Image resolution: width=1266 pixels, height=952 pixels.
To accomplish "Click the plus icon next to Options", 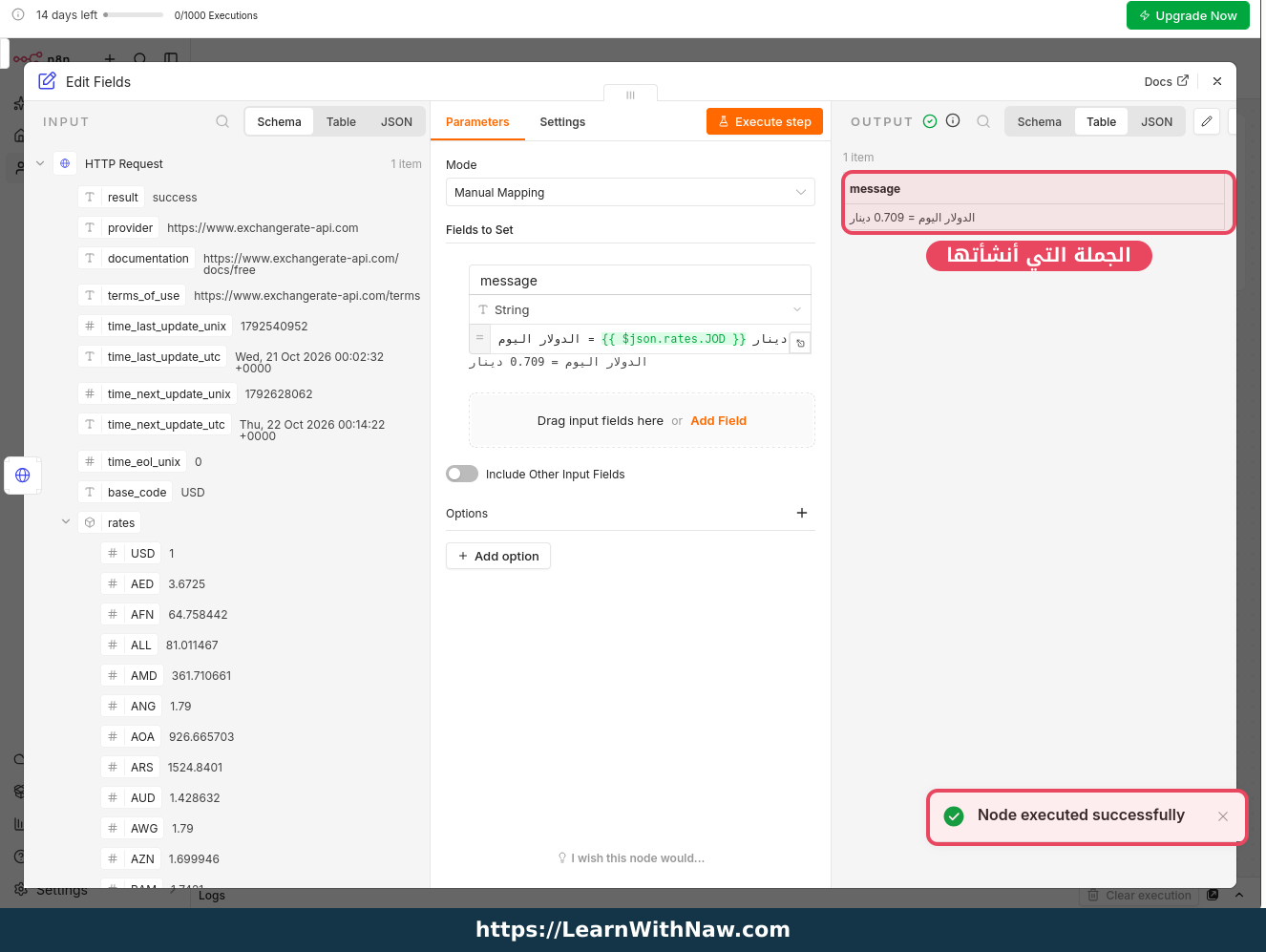I will (802, 513).
